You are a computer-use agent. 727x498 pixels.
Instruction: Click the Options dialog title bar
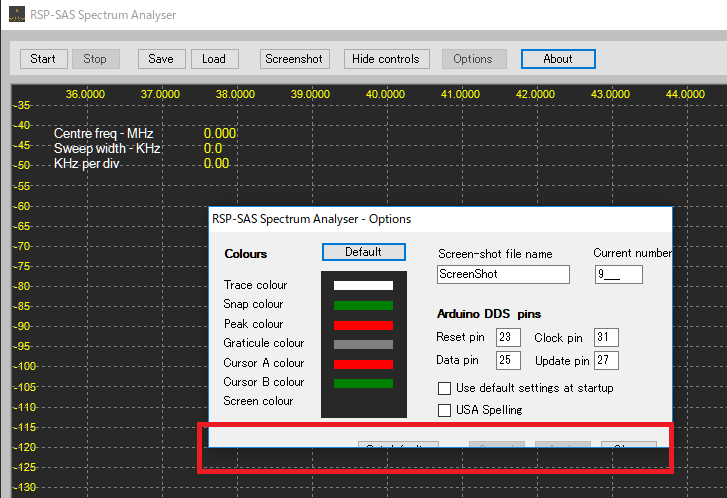click(x=440, y=219)
